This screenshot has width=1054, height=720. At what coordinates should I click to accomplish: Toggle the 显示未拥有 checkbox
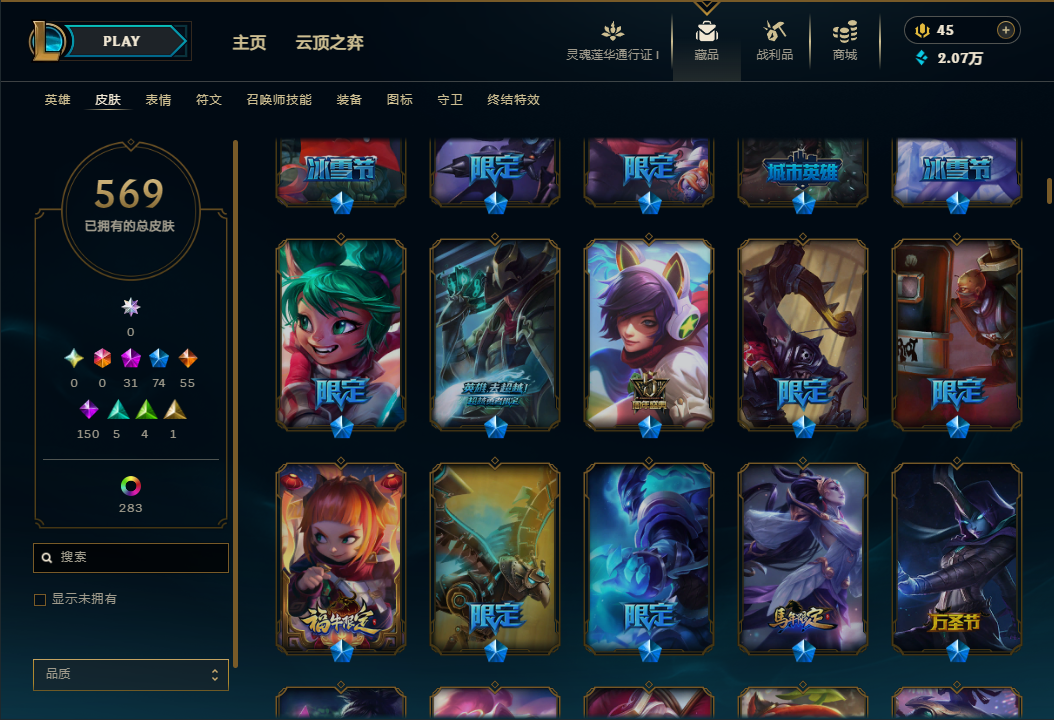pyautogui.click(x=40, y=600)
